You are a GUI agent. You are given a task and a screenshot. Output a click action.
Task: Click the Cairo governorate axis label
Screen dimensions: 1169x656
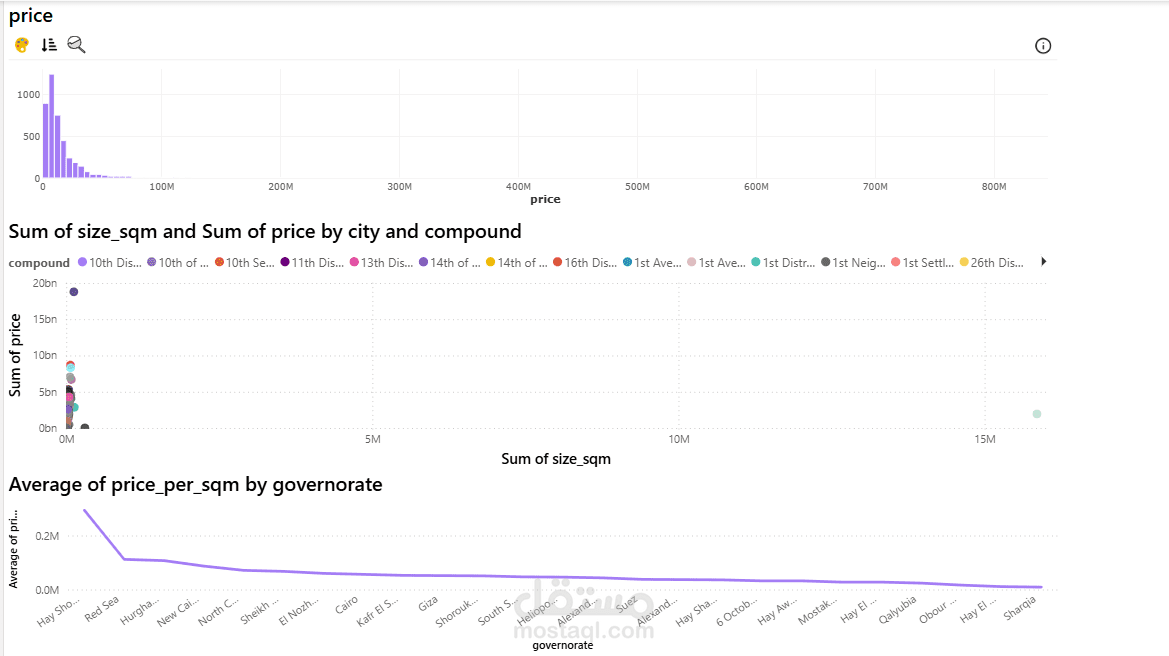[346, 605]
